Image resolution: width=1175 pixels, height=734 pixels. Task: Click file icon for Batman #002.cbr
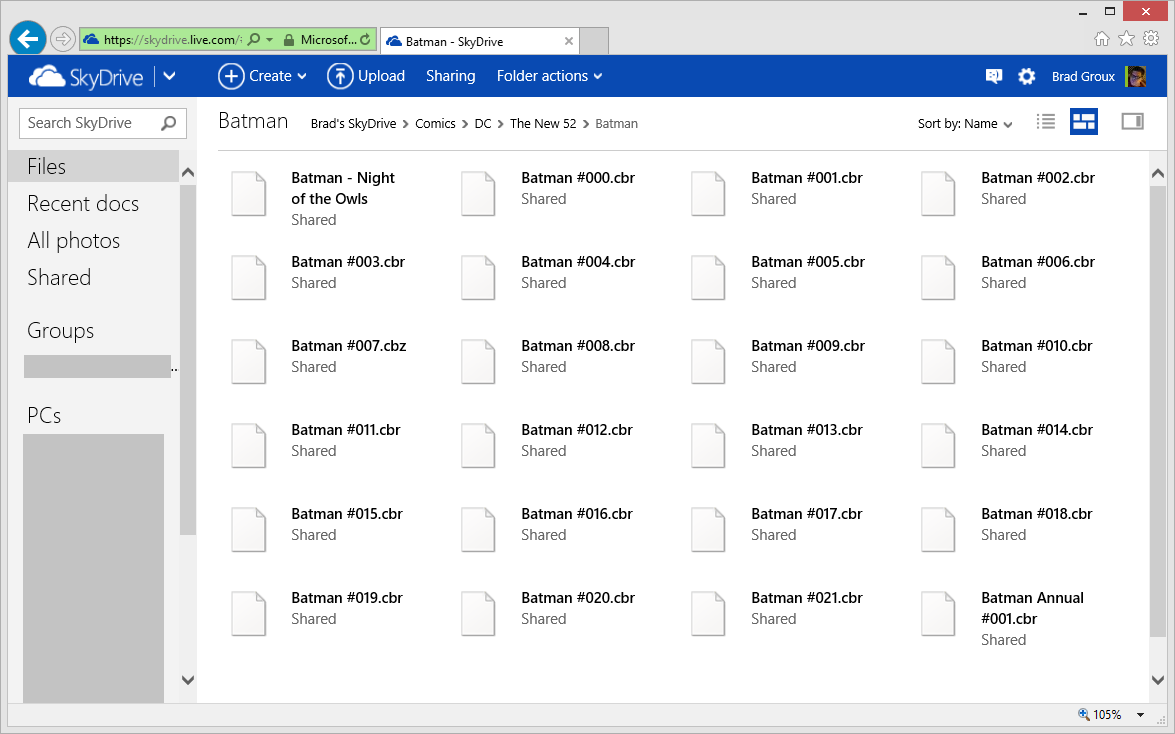pos(938,193)
